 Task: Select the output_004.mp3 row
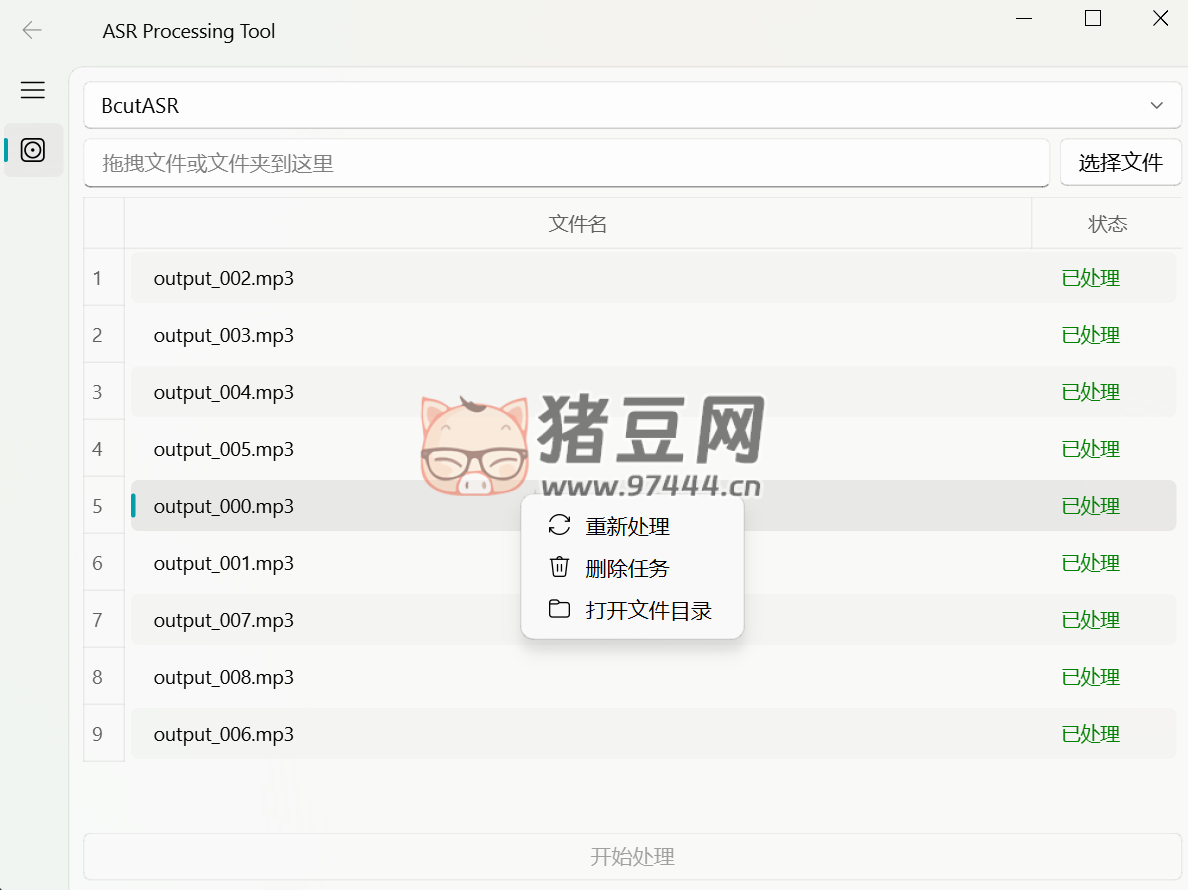click(224, 392)
